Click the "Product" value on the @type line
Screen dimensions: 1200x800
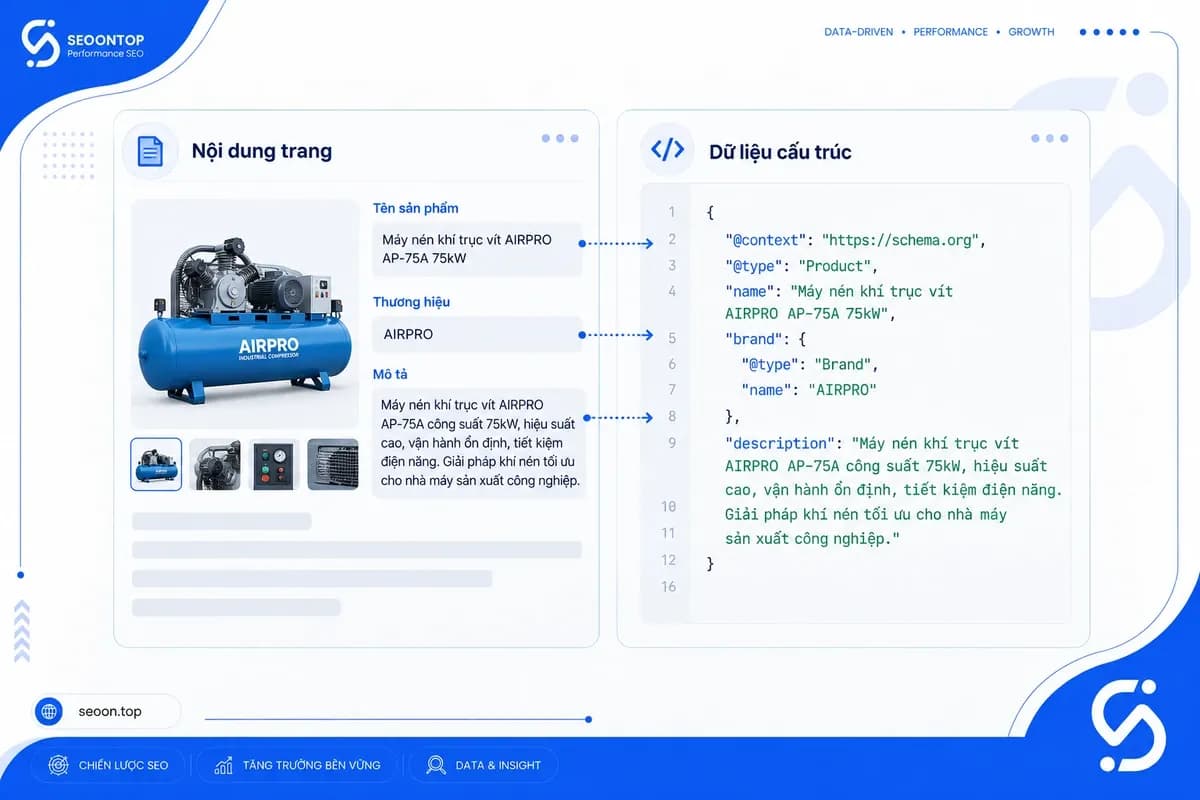(835, 266)
